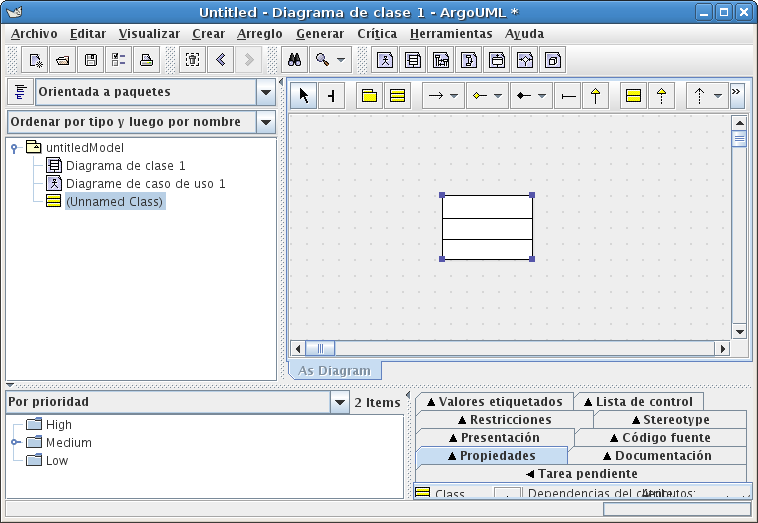Image resolution: width=758 pixels, height=523 pixels.
Task: Click the explorer perspective configure icon
Action: (x=20, y=92)
